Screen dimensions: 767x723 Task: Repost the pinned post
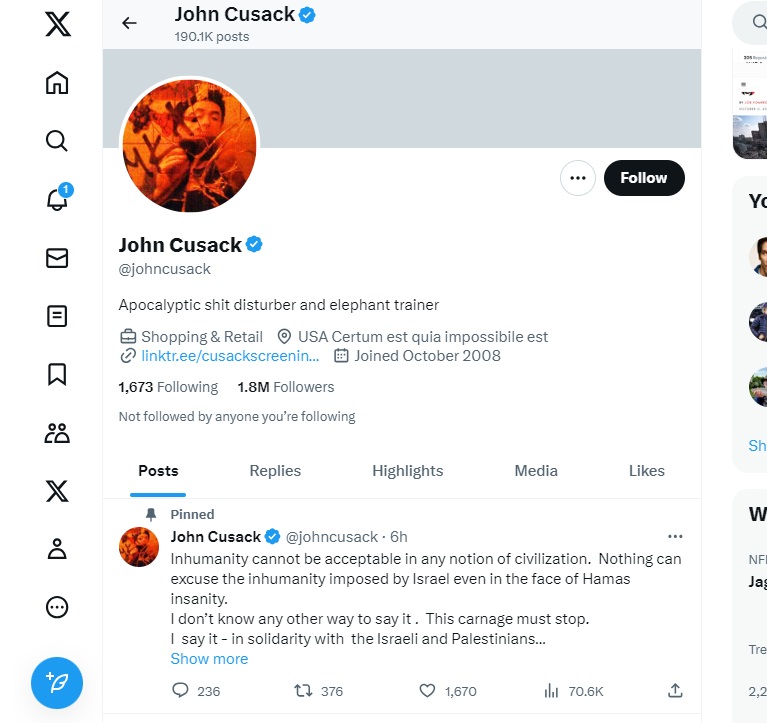(303, 691)
